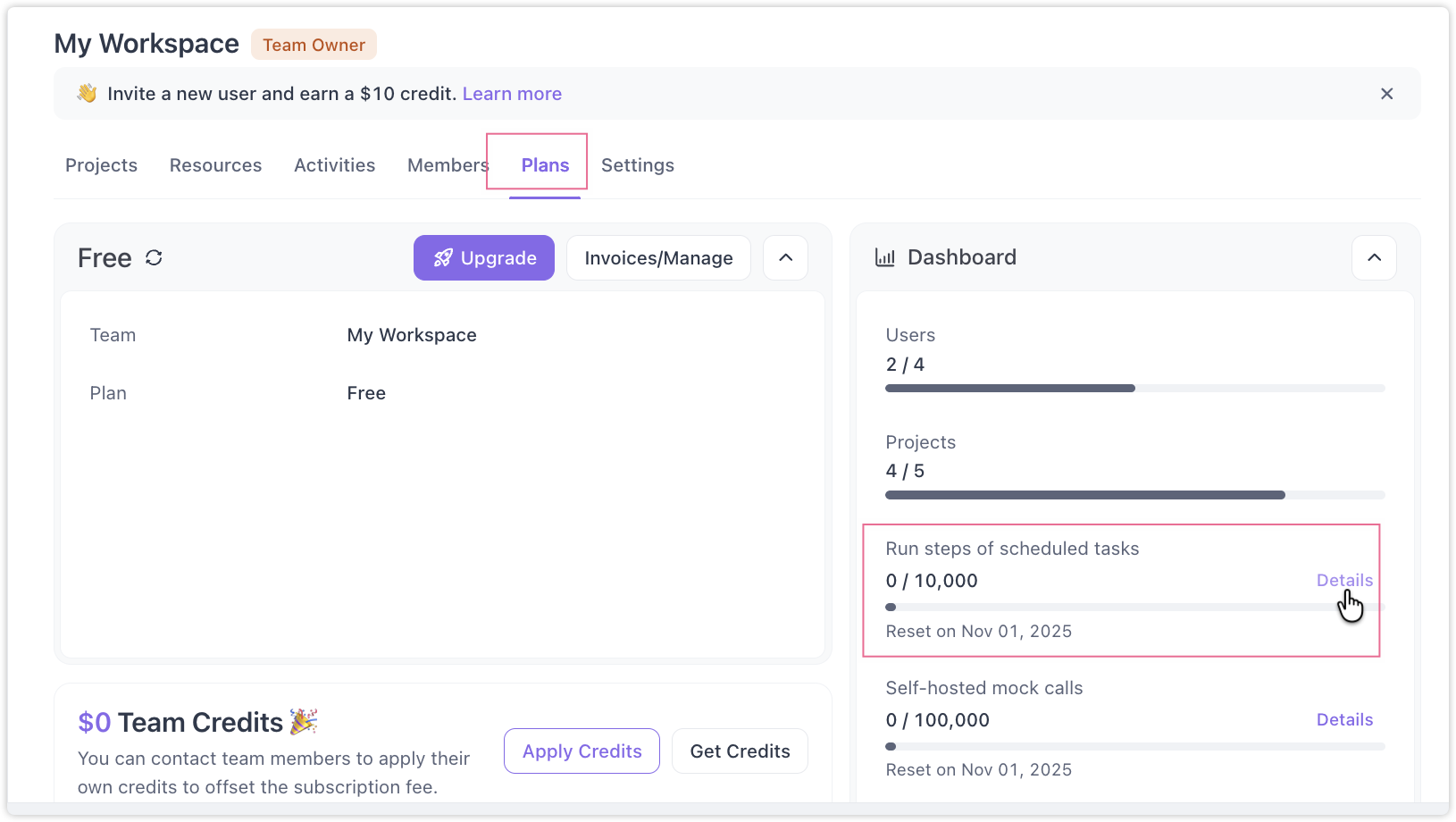
Task: Click the waving hand emoji in banner
Action: [x=87, y=94]
